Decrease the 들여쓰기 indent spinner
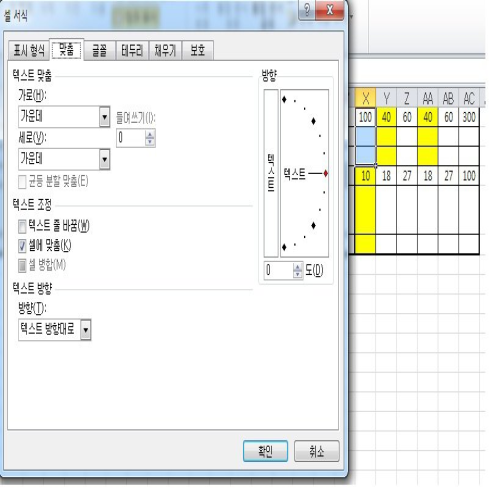 [150, 142]
